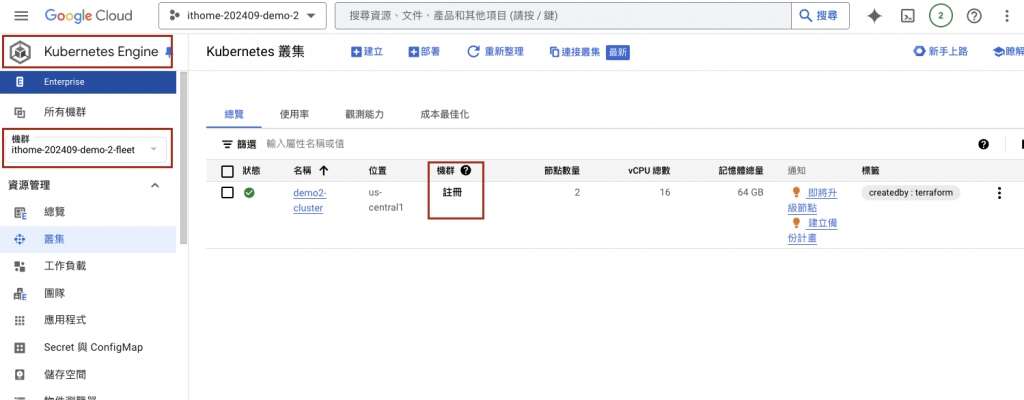The height and width of the screenshot is (400, 1024).
Task: Click the 64 GB memory cell
Action: (x=751, y=193)
